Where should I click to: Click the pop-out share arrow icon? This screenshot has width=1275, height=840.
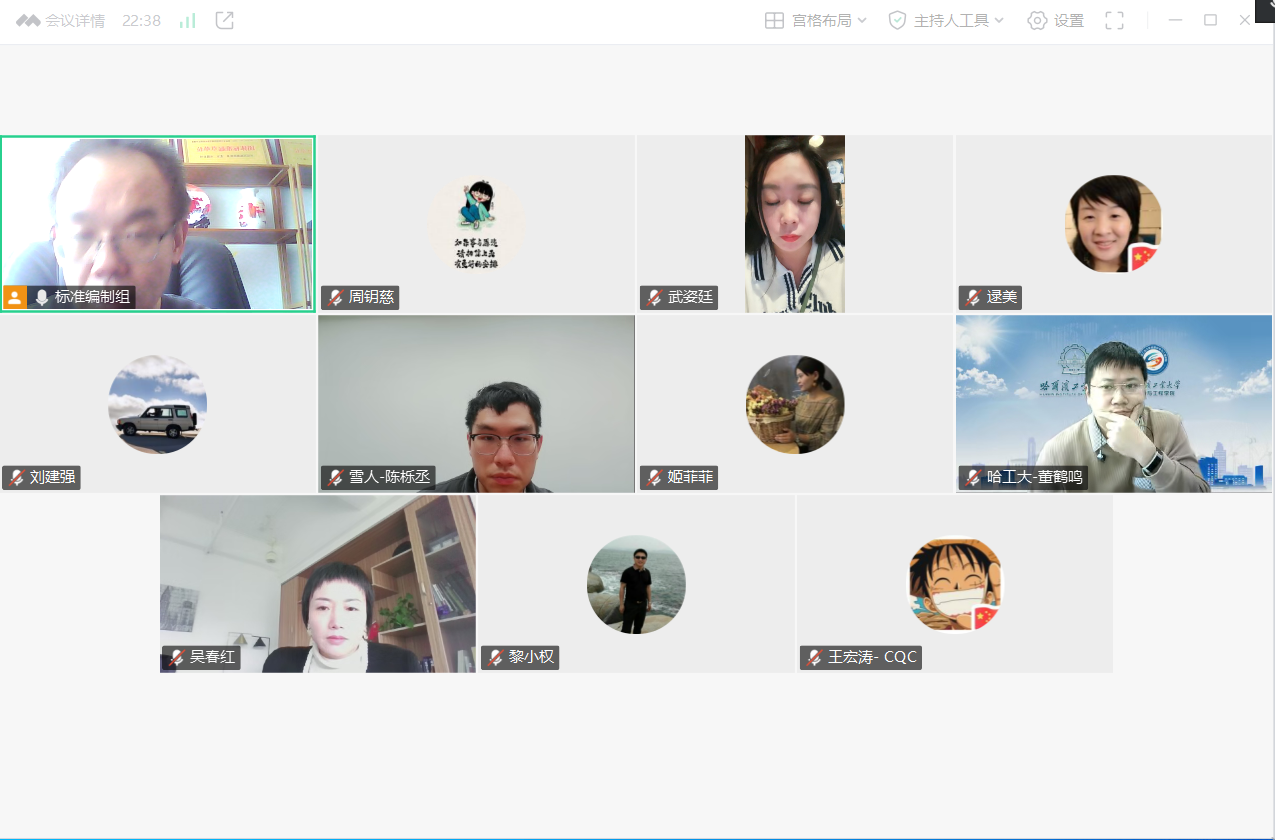(225, 20)
